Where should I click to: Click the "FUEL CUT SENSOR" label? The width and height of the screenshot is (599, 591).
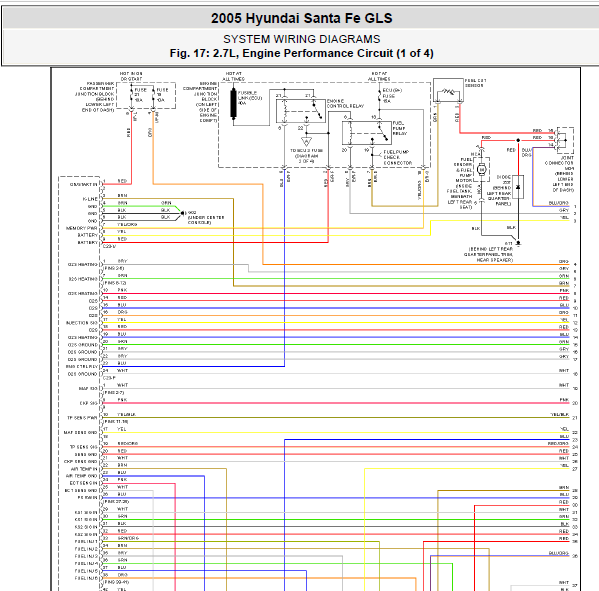(475, 83)
